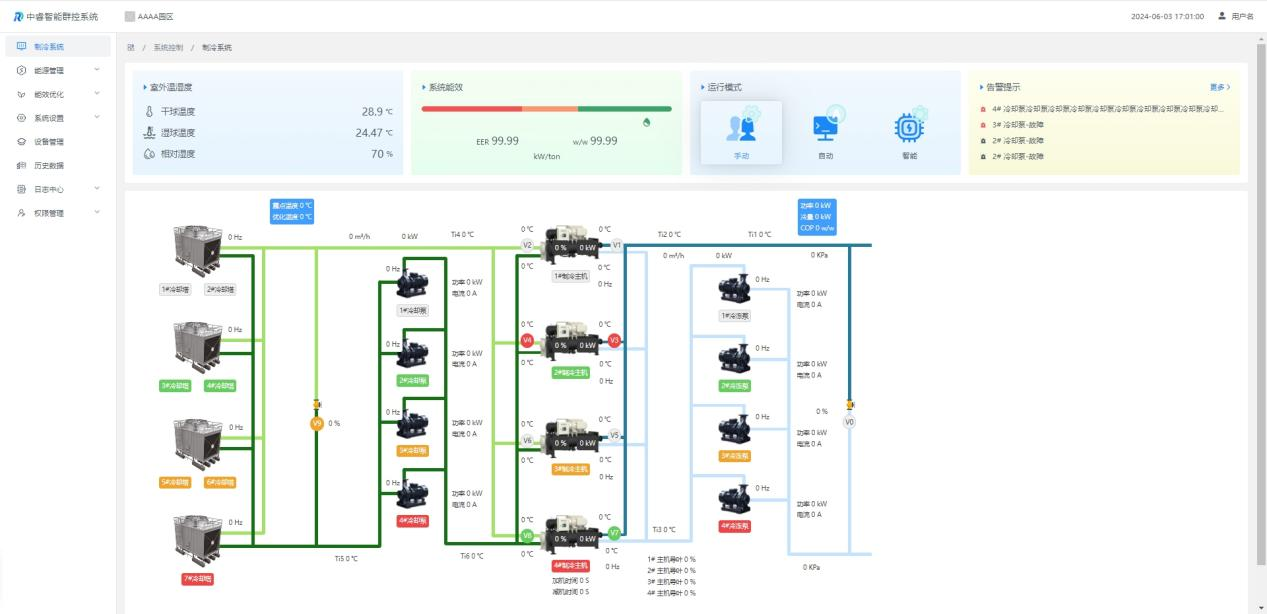Click the user avatar icon beside 用户名

click(x=1221, y=16)
